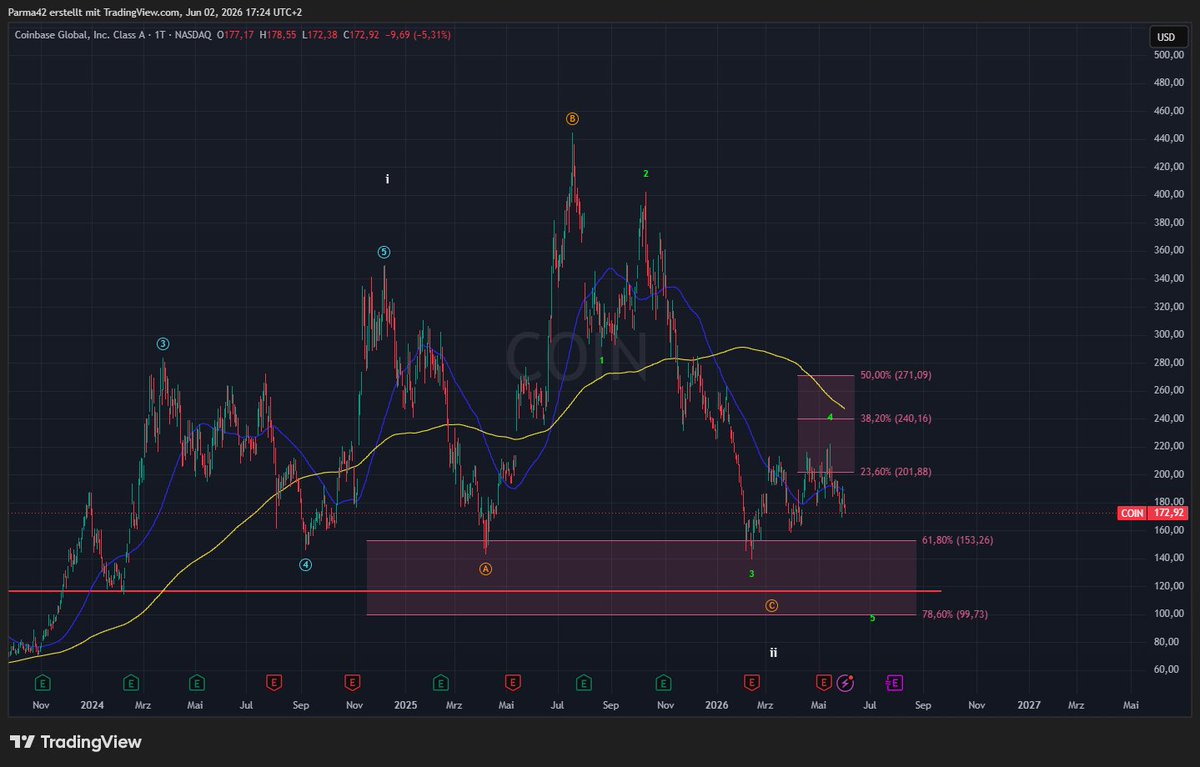Open the green earnings marker for November 2025

(x=663, y=682)
